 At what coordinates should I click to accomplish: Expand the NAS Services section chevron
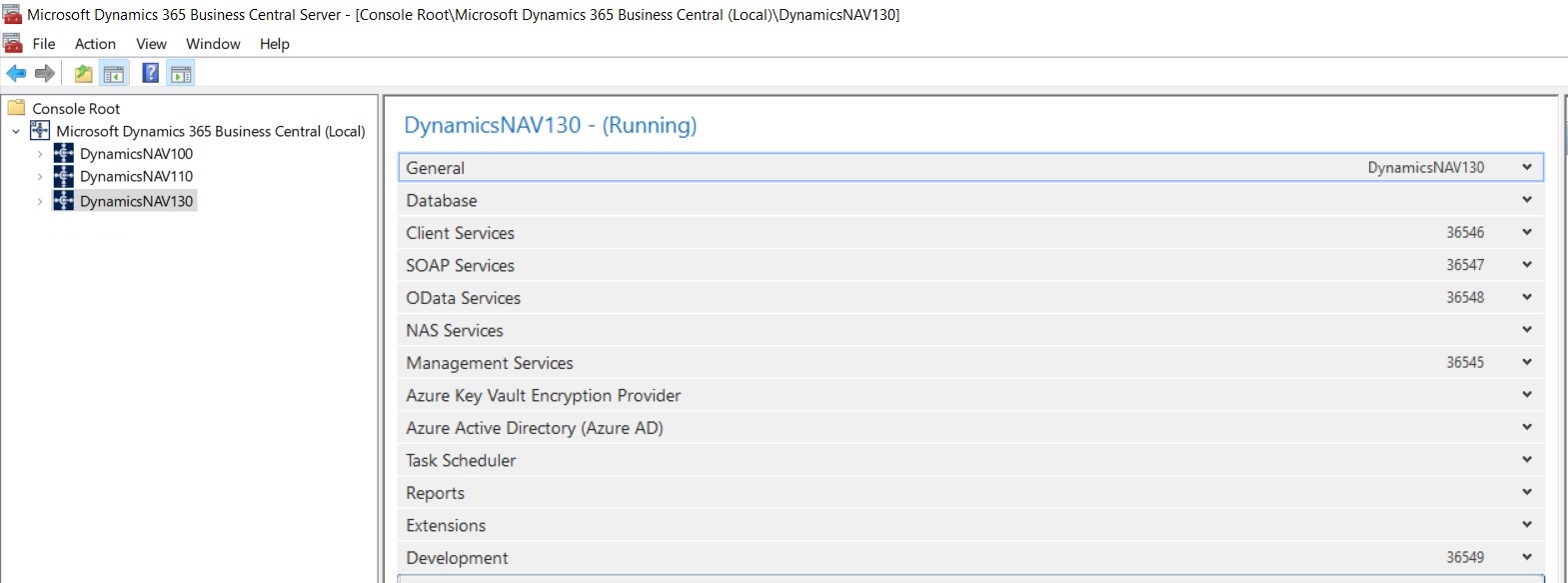point(1527,330)
